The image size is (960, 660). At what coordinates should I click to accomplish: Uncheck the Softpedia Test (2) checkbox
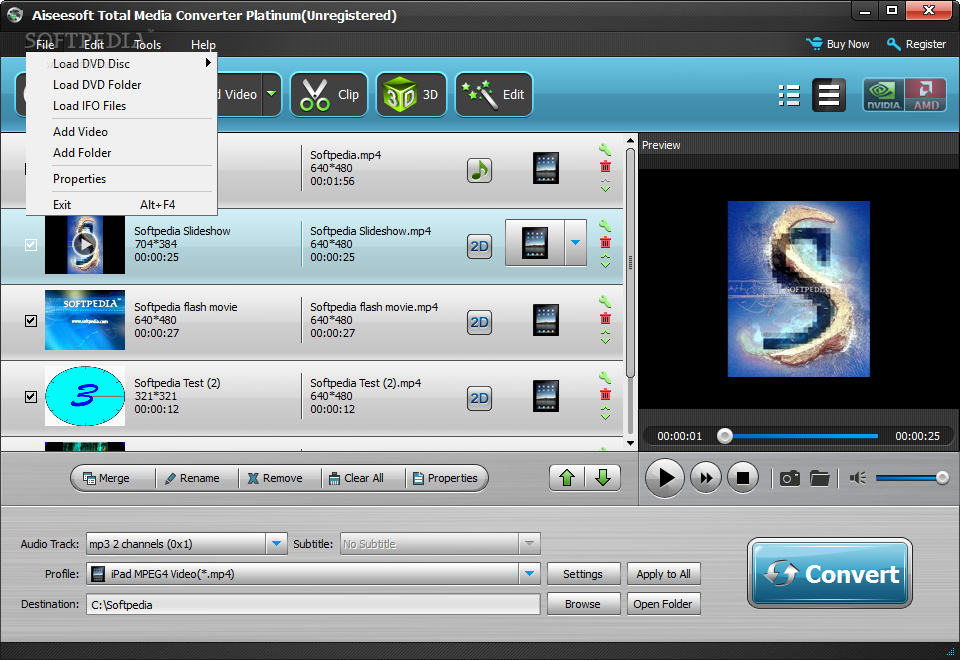click(31, 397)
